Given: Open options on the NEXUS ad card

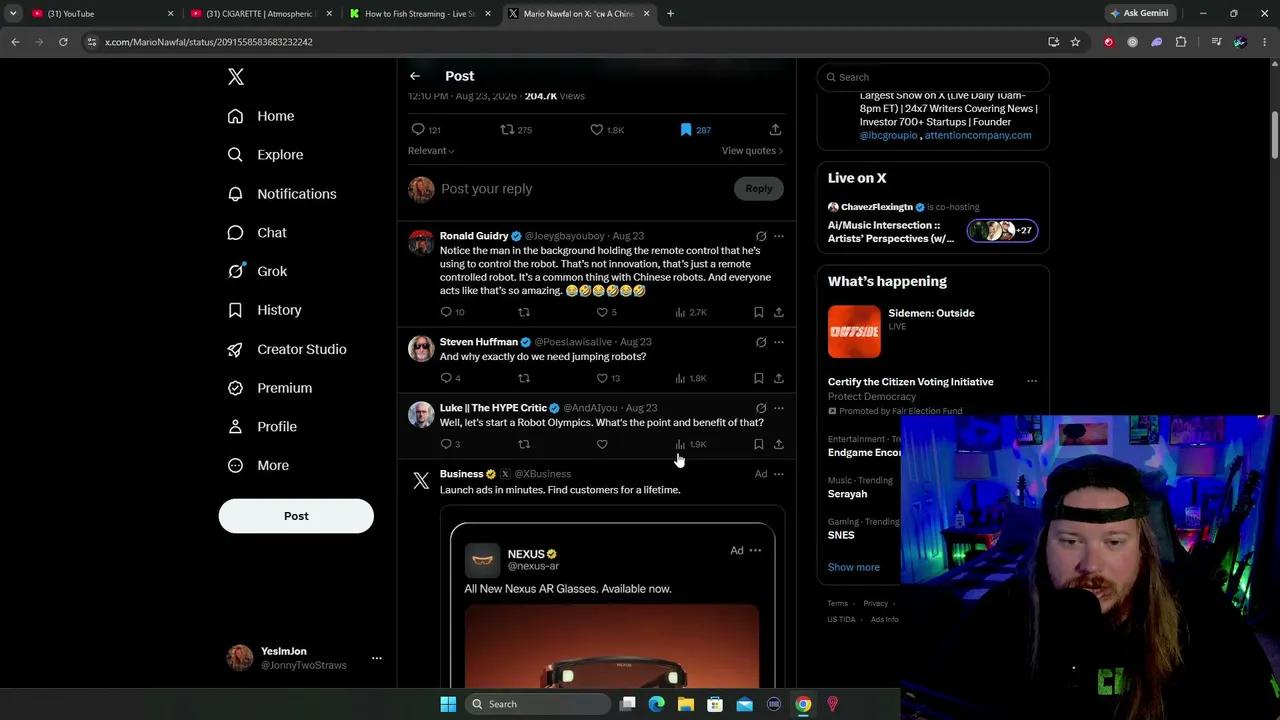Looking at the screenshot, I should [755, 551].
